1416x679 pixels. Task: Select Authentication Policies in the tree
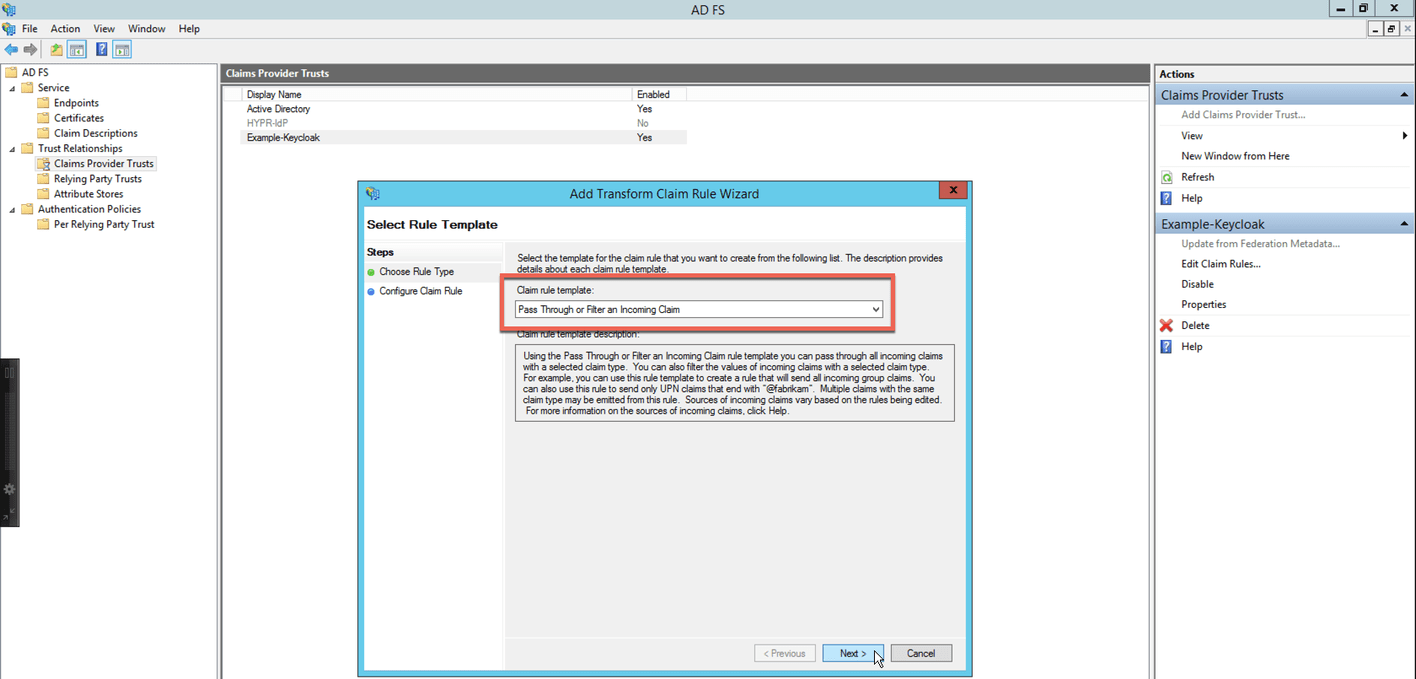(x=89, y=209)
